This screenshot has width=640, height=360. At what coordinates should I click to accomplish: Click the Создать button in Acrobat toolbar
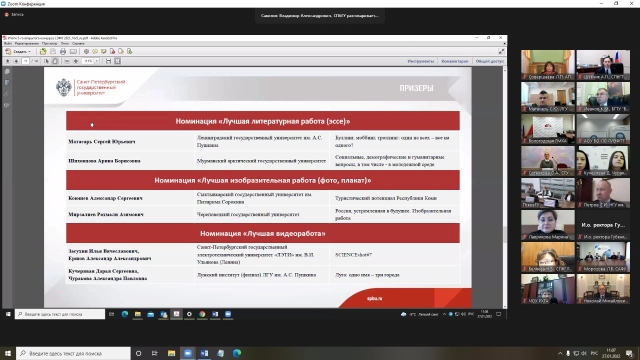(17, 51)
